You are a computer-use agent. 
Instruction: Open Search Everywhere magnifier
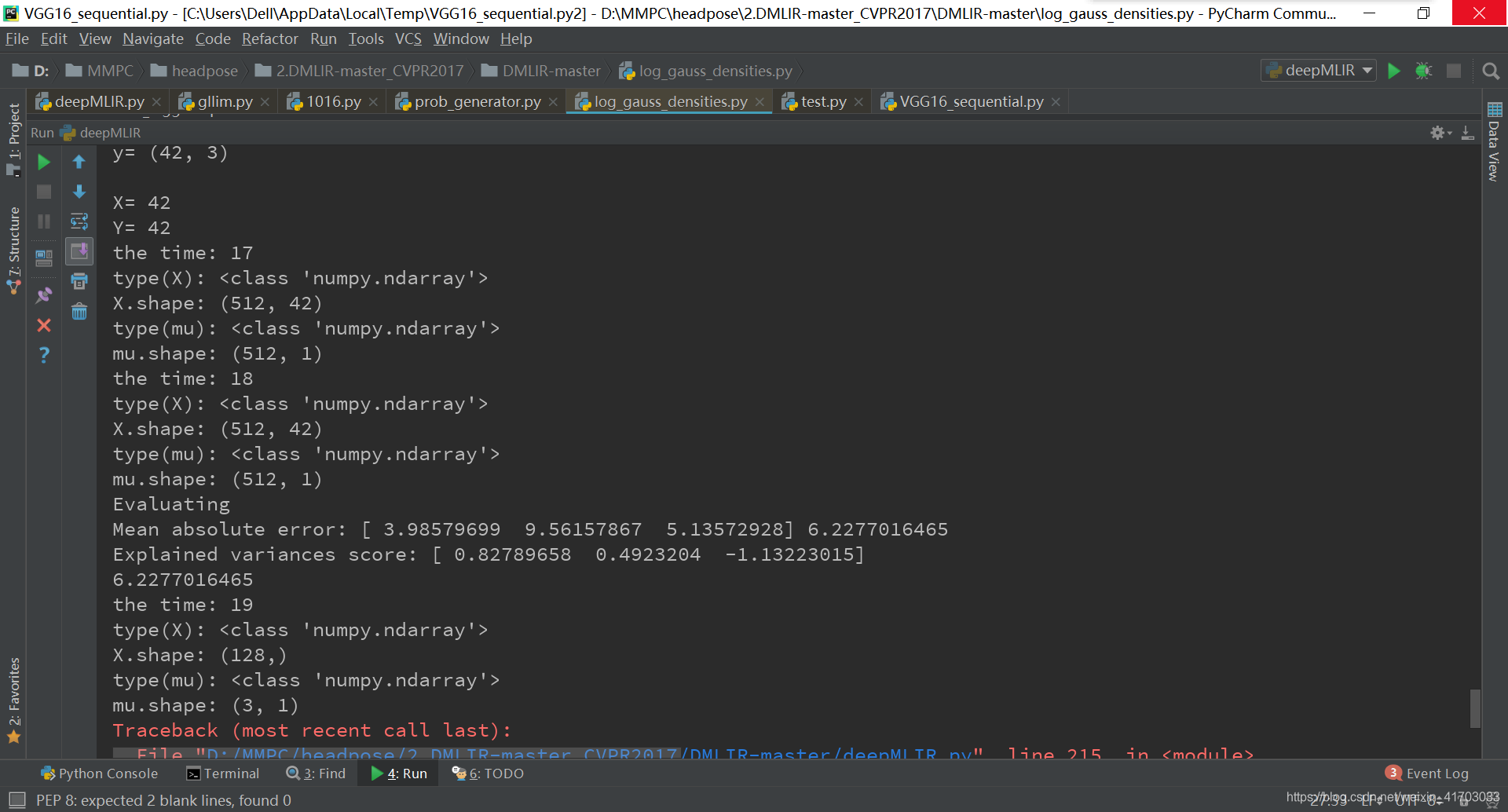(x=1490, y=71)
